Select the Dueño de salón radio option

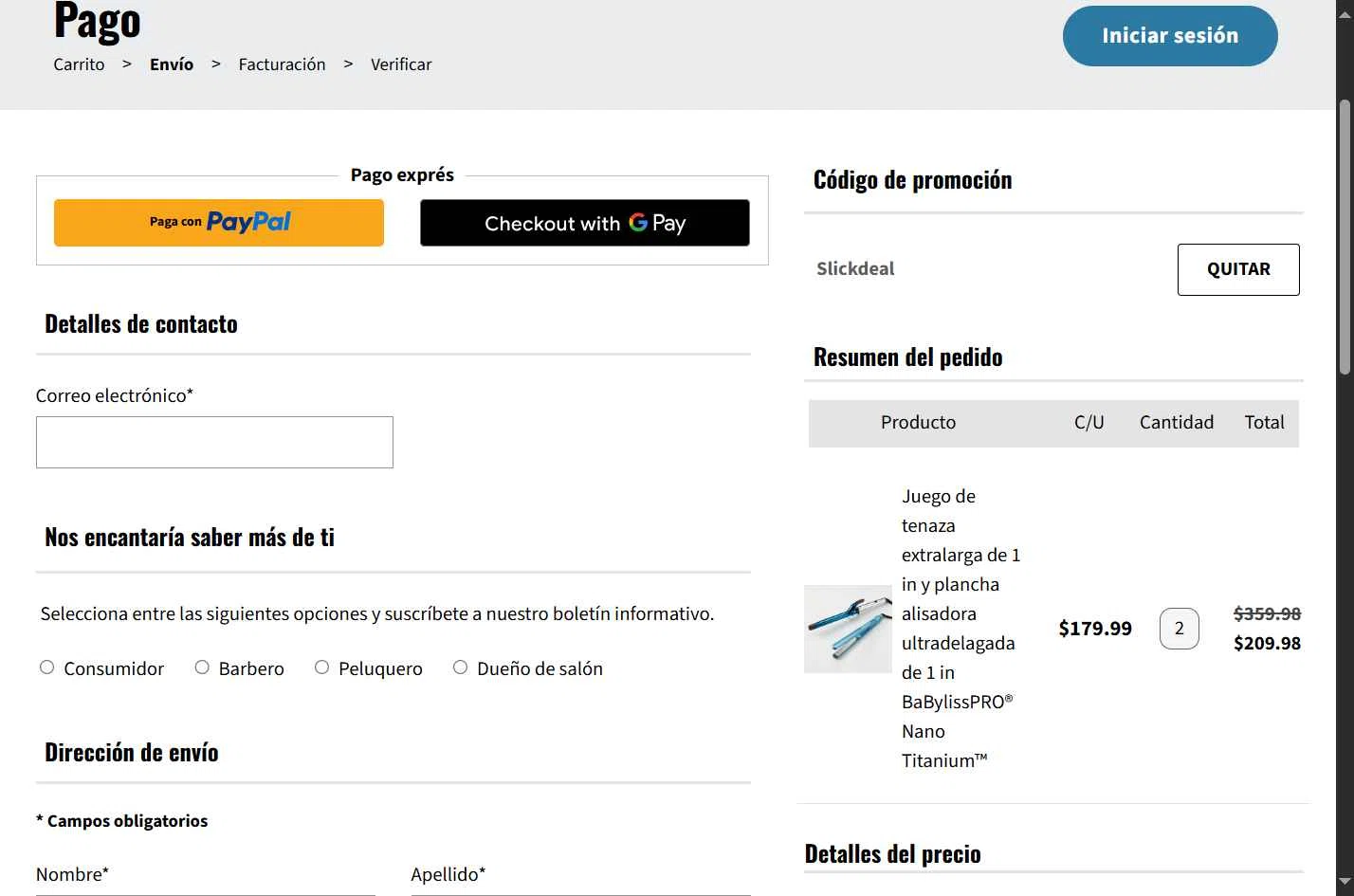pyautogui.click(x=461, y=667)
